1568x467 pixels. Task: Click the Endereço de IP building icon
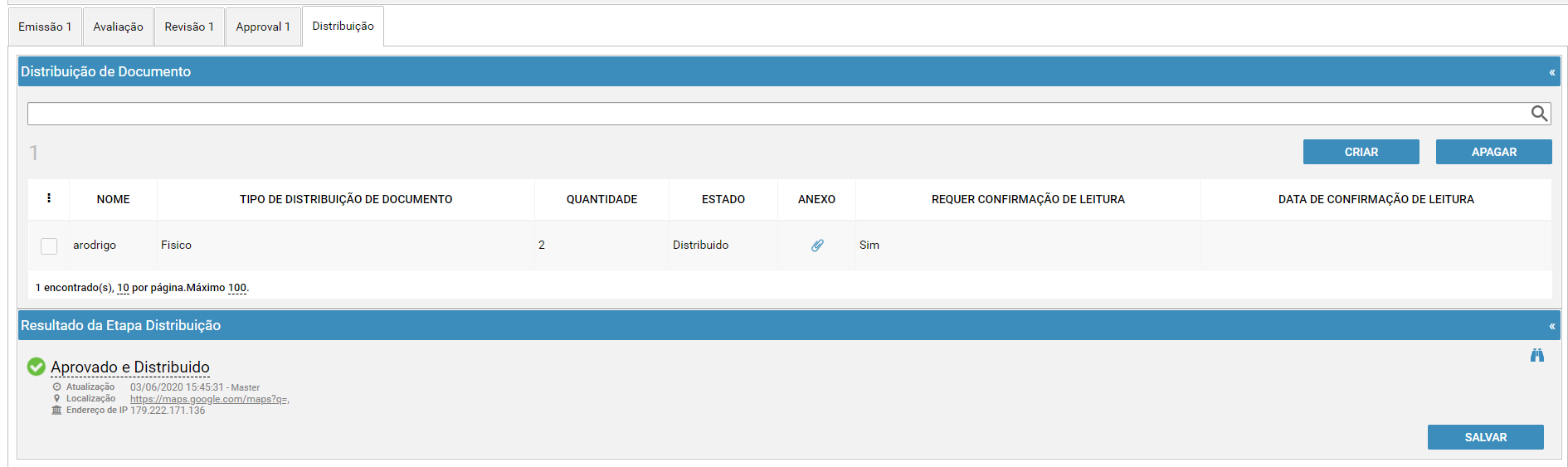[x=56, y=410]
